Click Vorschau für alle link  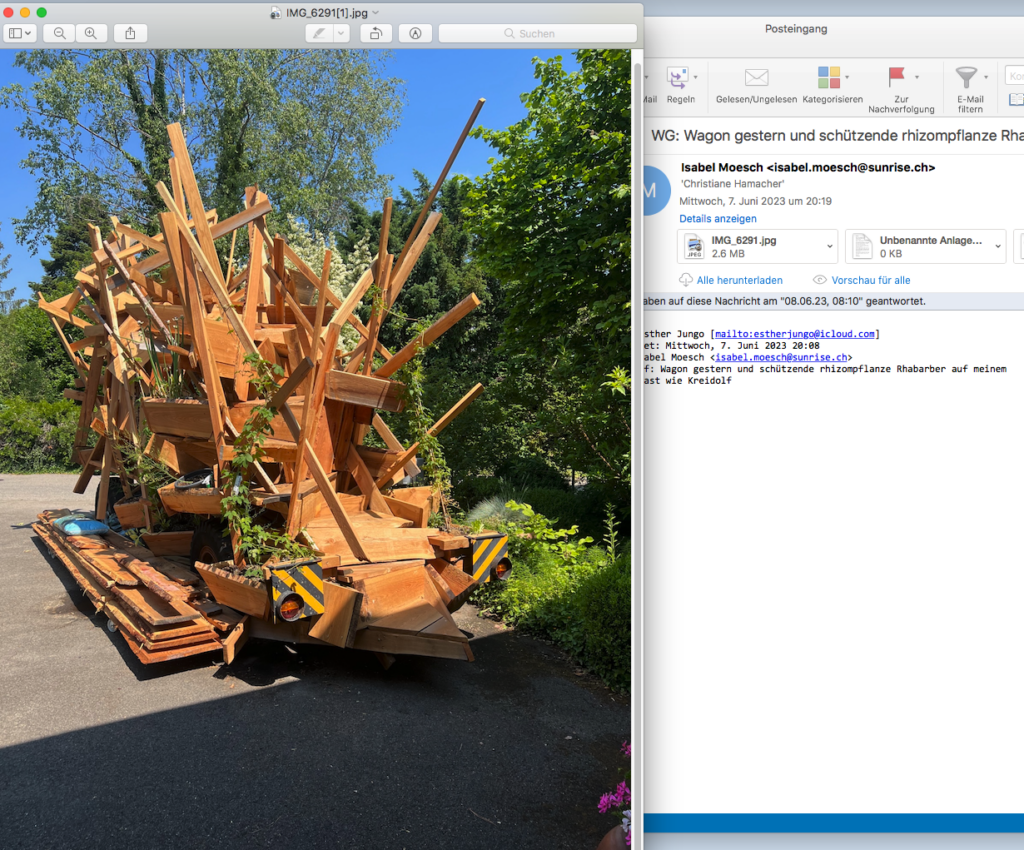click(871, 280)
